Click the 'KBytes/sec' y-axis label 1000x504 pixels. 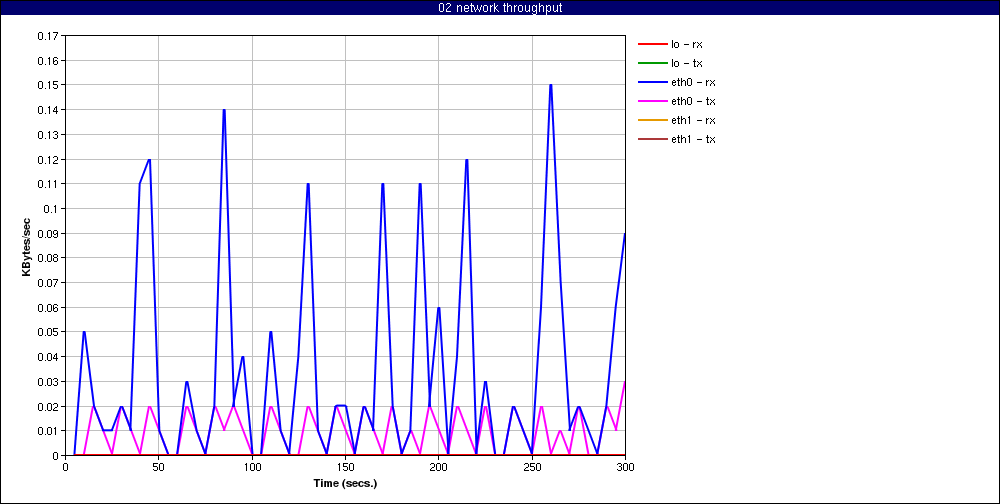tap(26, 246)
